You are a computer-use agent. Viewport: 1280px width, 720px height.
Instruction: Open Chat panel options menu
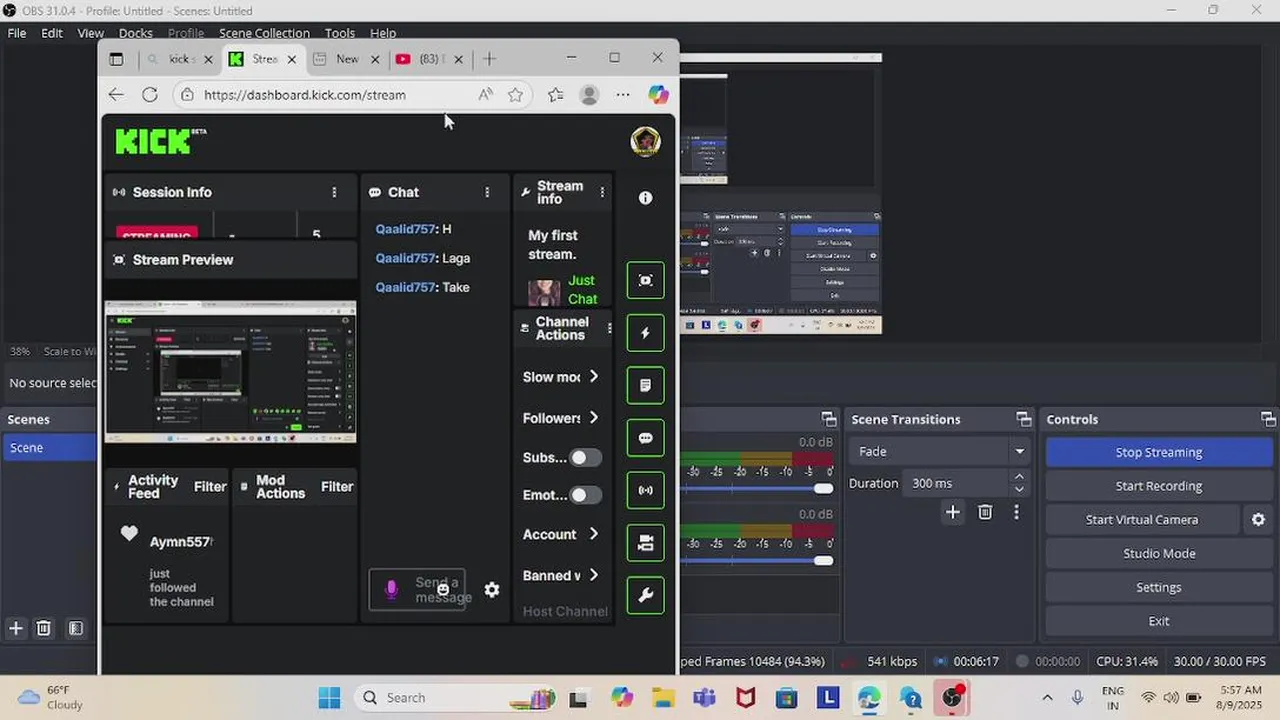(487, 192)
